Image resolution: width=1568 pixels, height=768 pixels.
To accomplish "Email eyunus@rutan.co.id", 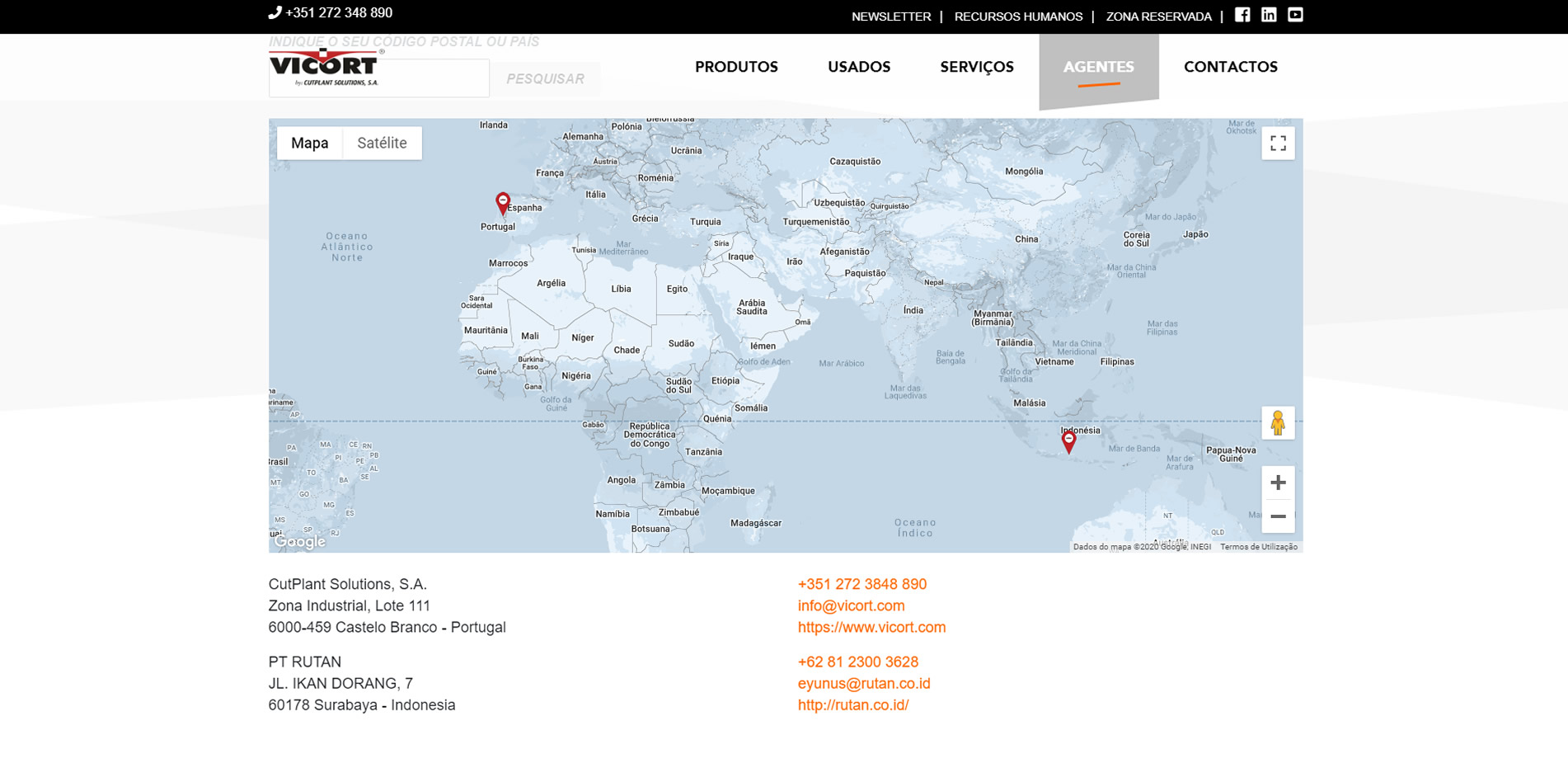I will [x=863, y=683].
